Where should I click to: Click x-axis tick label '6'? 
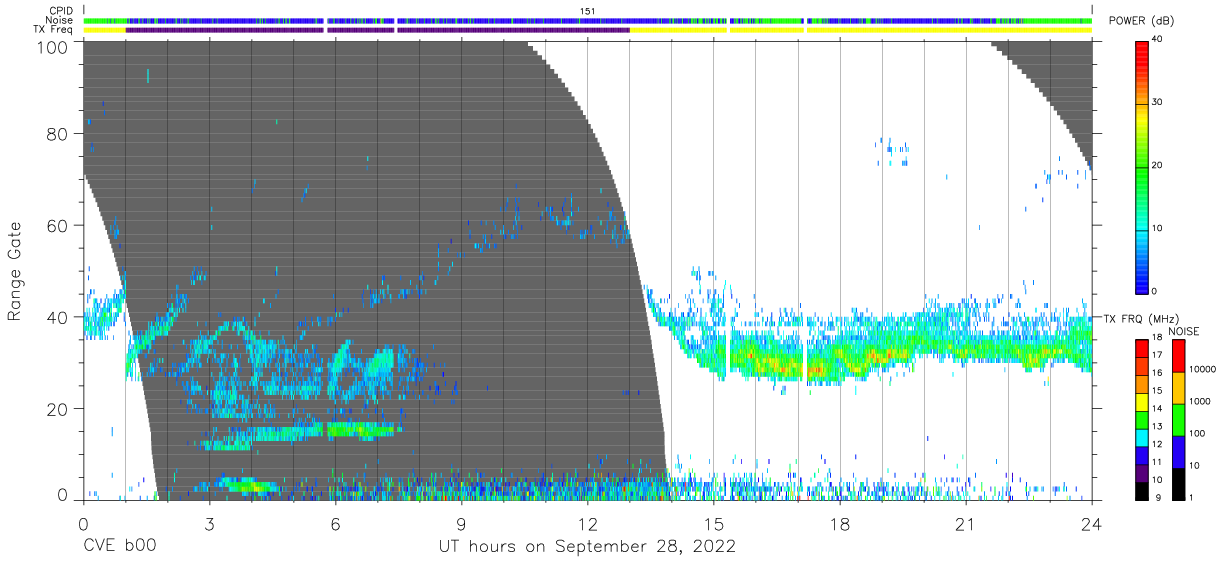coord(335,525)
